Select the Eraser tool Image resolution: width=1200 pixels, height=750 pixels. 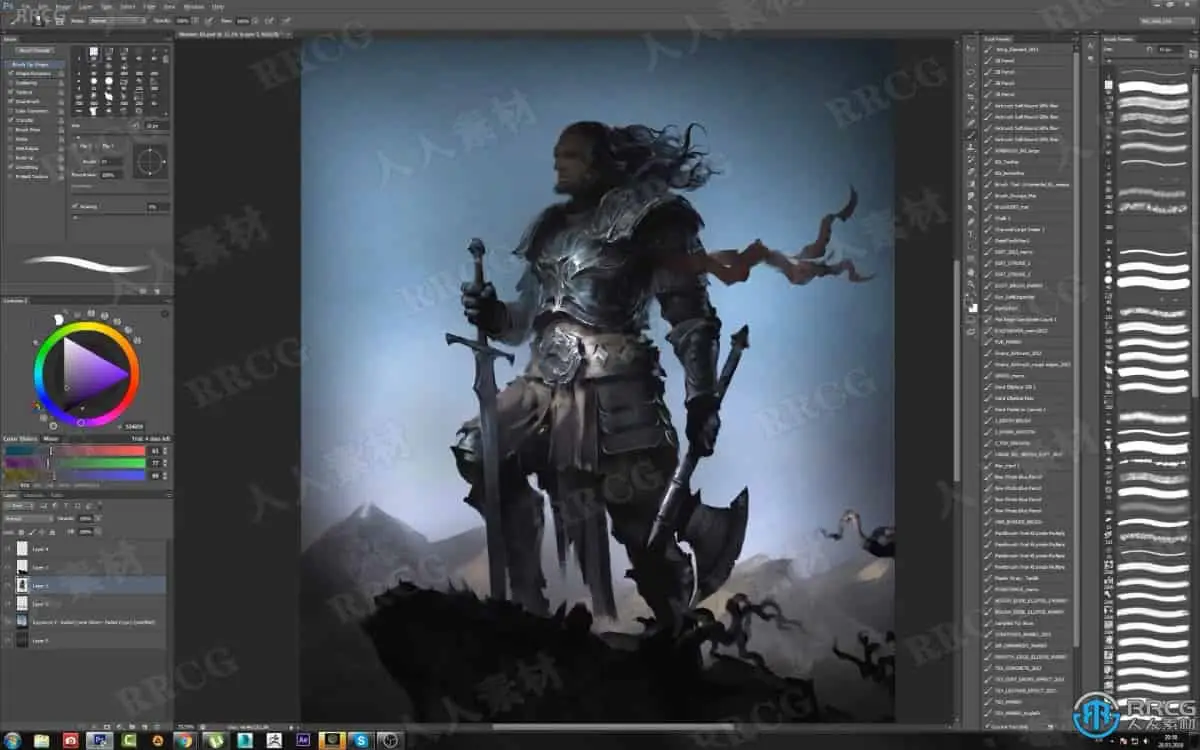click(971, 172)
